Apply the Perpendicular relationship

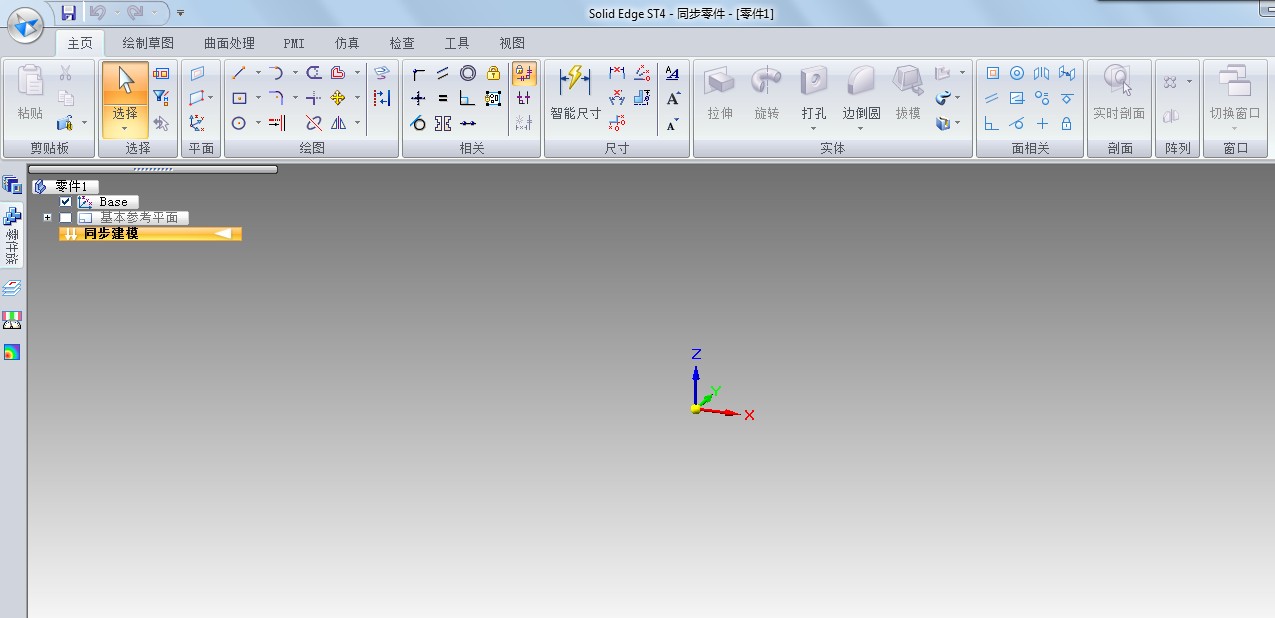[x=468, y=98]
